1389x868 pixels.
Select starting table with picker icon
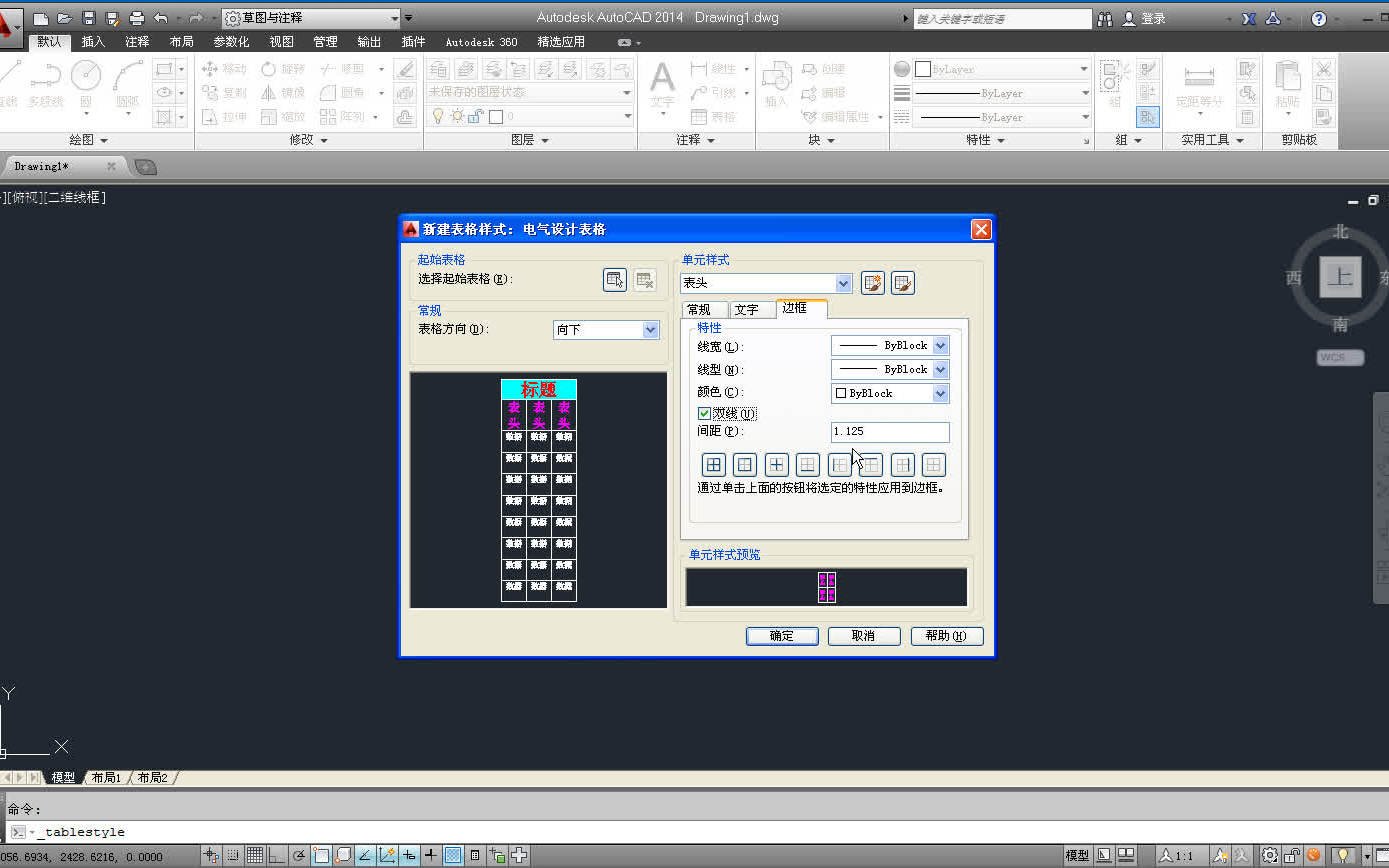point(615,280)
